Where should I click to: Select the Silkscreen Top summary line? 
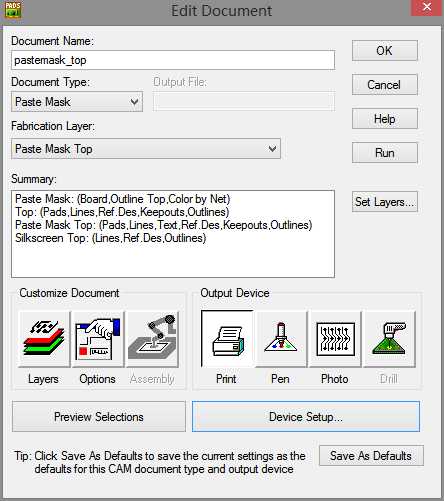pyautogui.click(x=111, y=238)
